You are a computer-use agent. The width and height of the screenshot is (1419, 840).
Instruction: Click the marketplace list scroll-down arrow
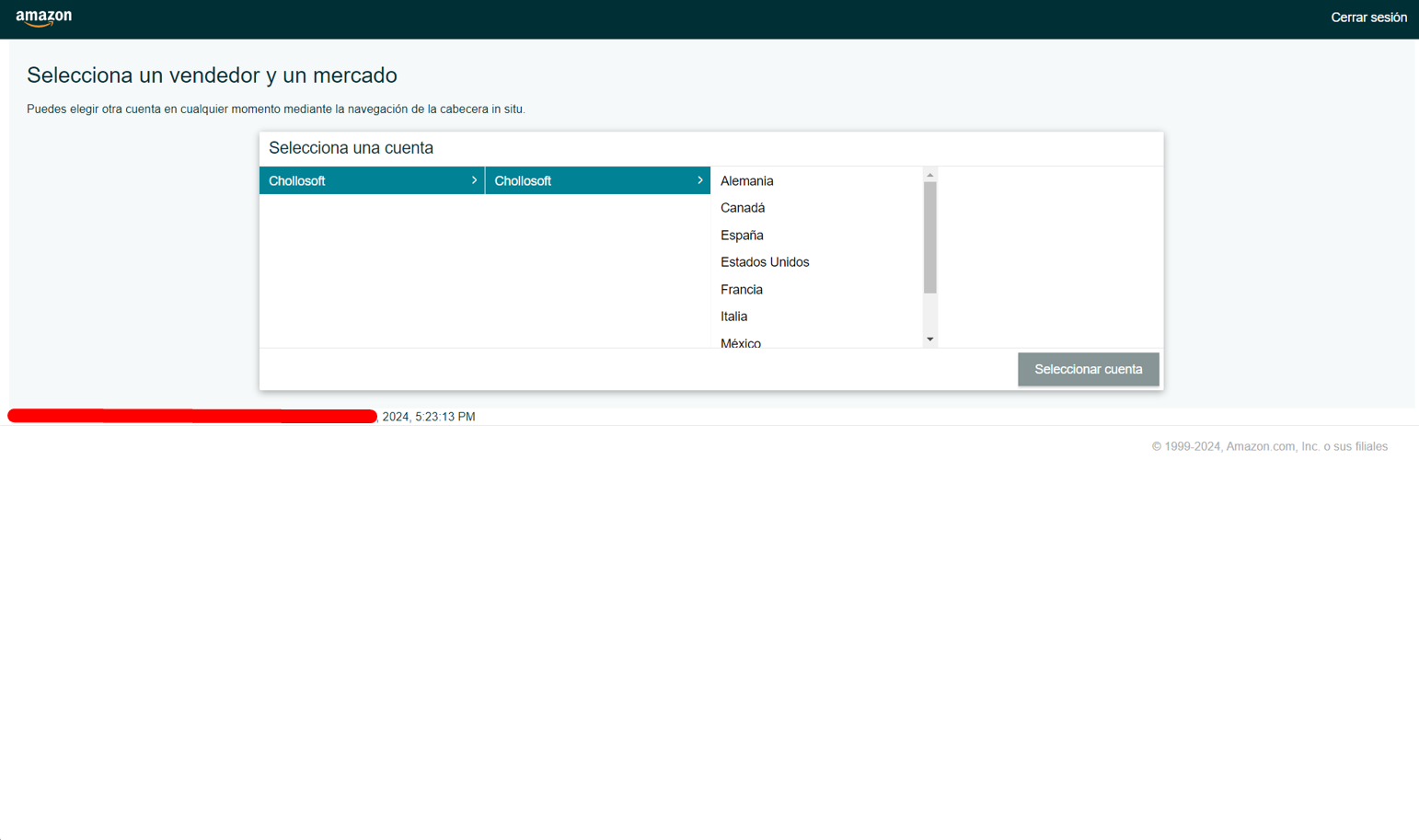(x=930, y=339)
